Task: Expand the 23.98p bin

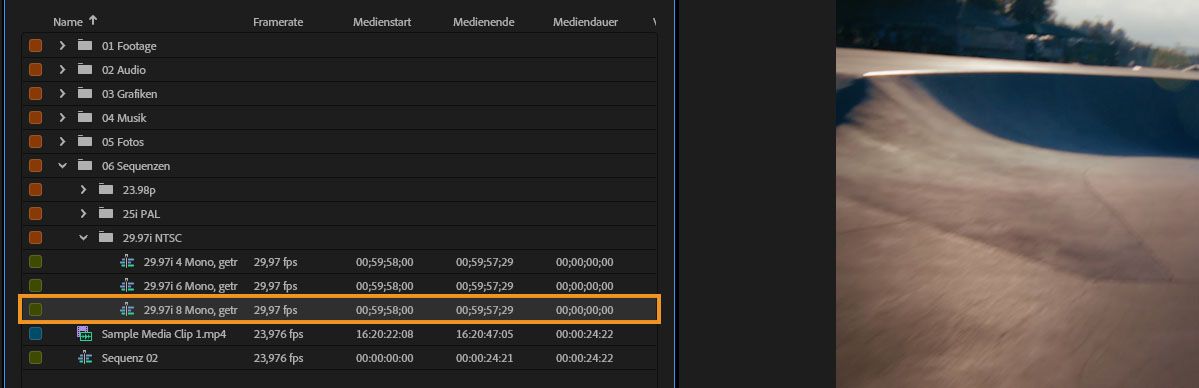Action: (83, 190)
